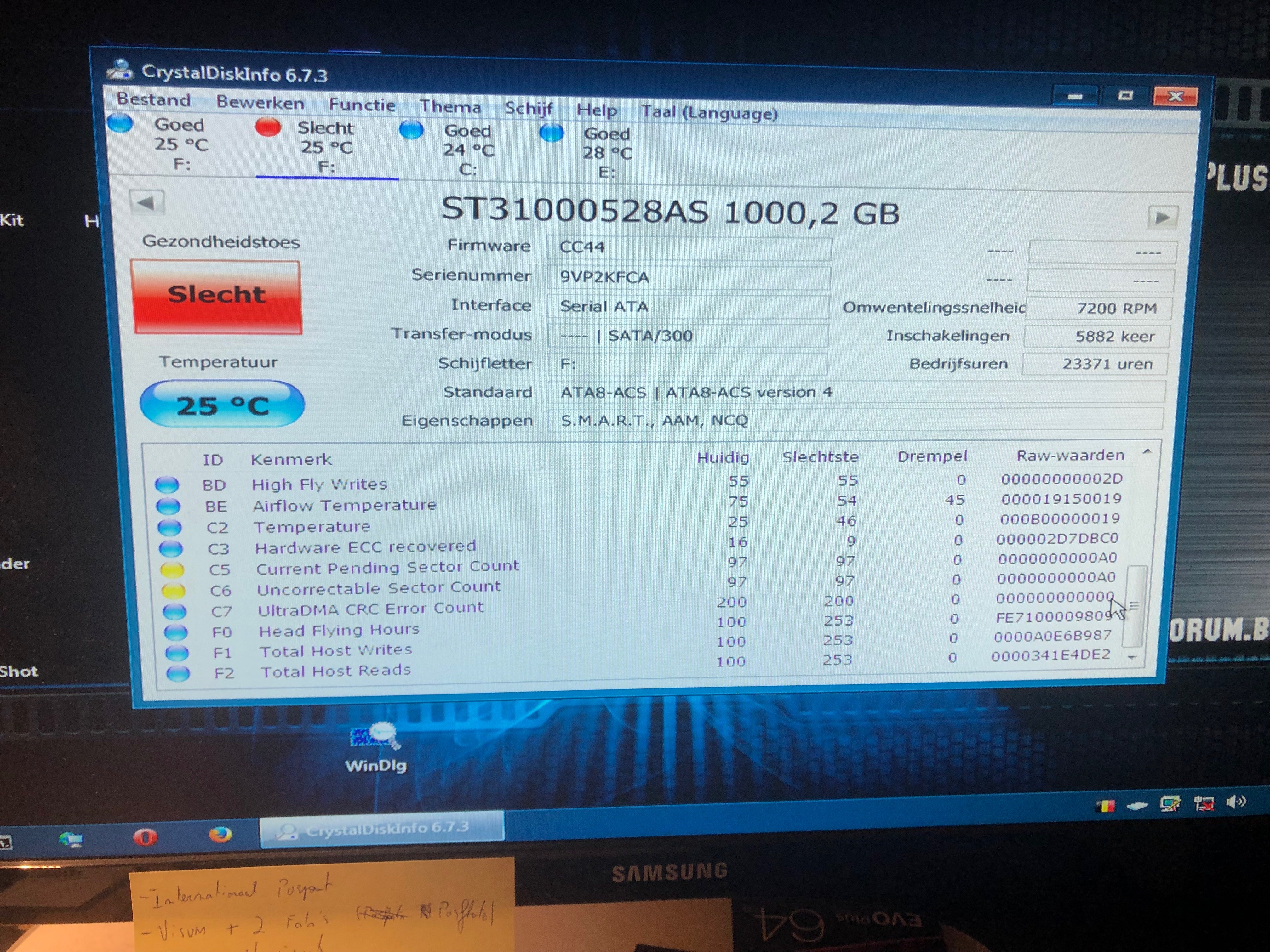The image size is (1270, 952).
Task: Open the Thema menu
Action: [x=450, y=107]
